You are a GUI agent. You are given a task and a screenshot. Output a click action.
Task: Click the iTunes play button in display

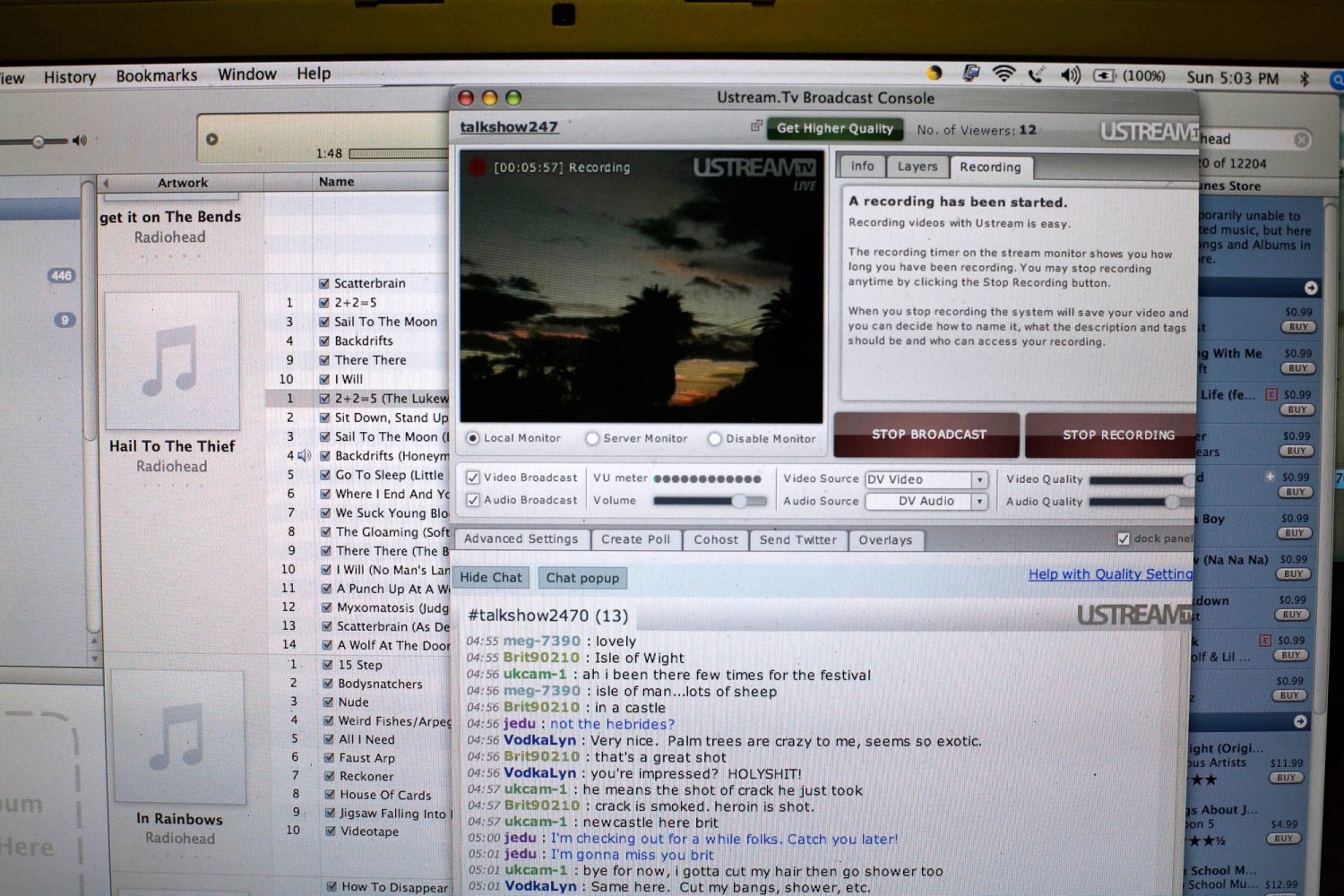(x=212, y=139)
